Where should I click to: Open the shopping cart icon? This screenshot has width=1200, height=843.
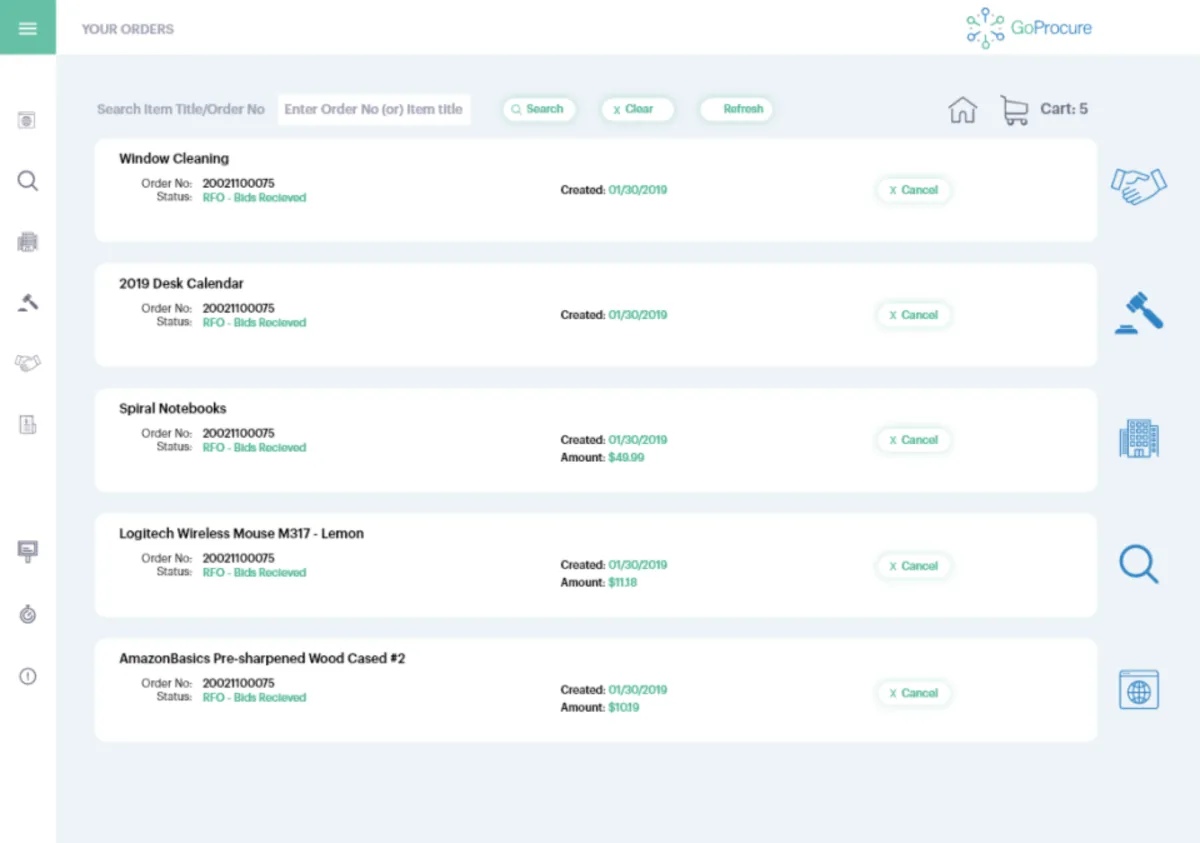coord(1014,110)
